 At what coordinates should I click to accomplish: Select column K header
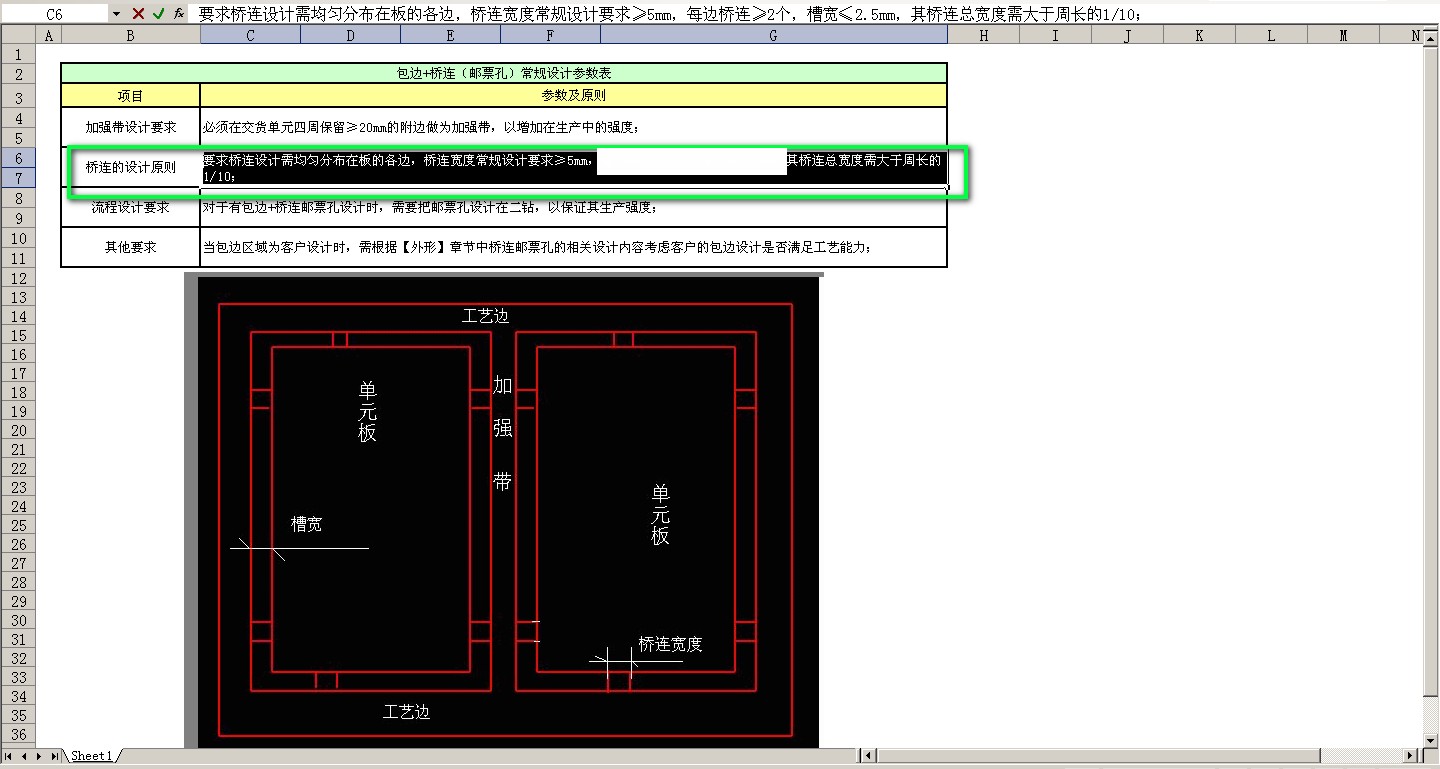(x=1199, y=35)
